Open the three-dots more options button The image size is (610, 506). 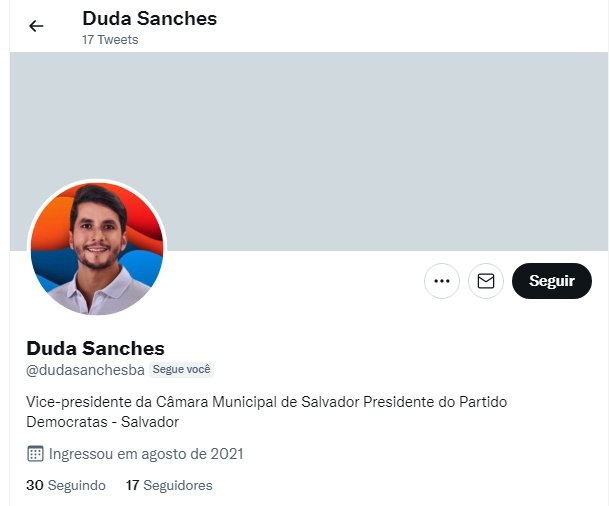(x=442, y=281)
